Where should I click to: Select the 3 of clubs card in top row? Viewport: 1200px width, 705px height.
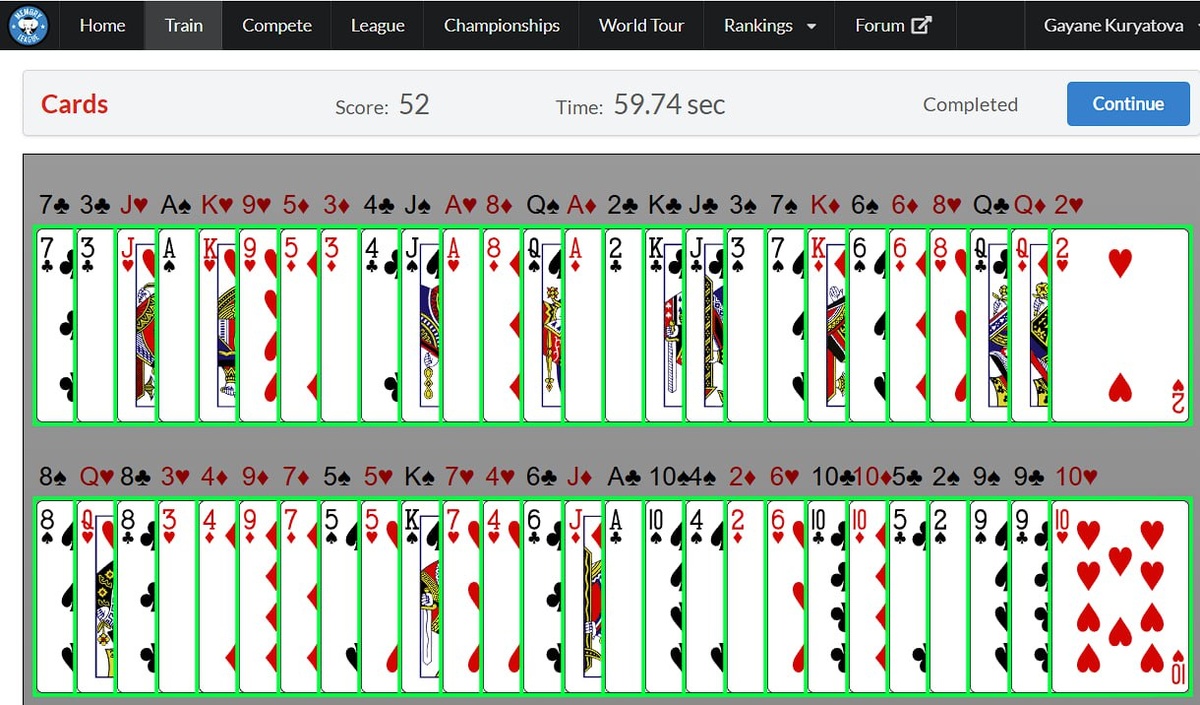96,325
